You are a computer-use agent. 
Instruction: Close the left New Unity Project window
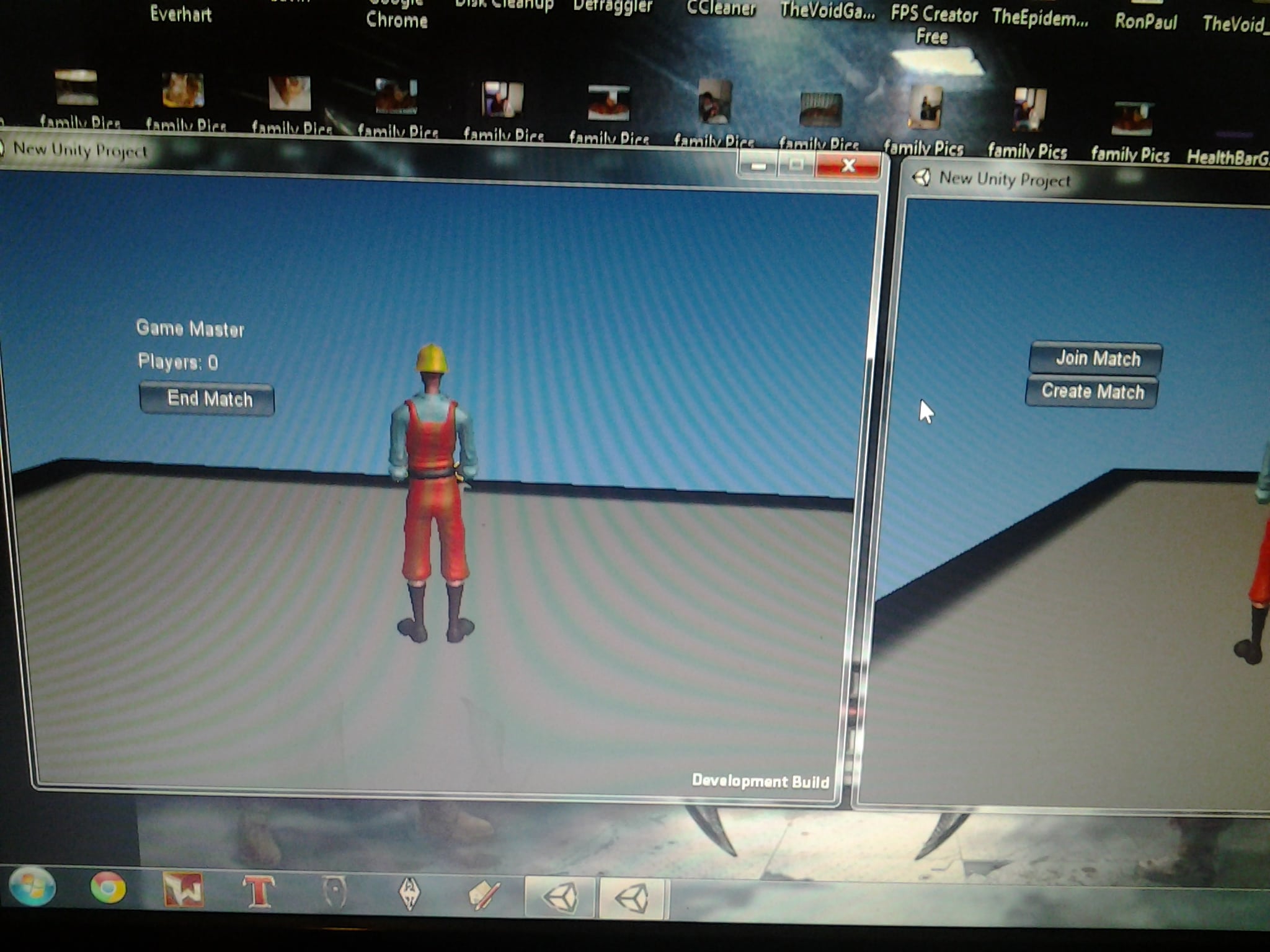coord(848,166)
